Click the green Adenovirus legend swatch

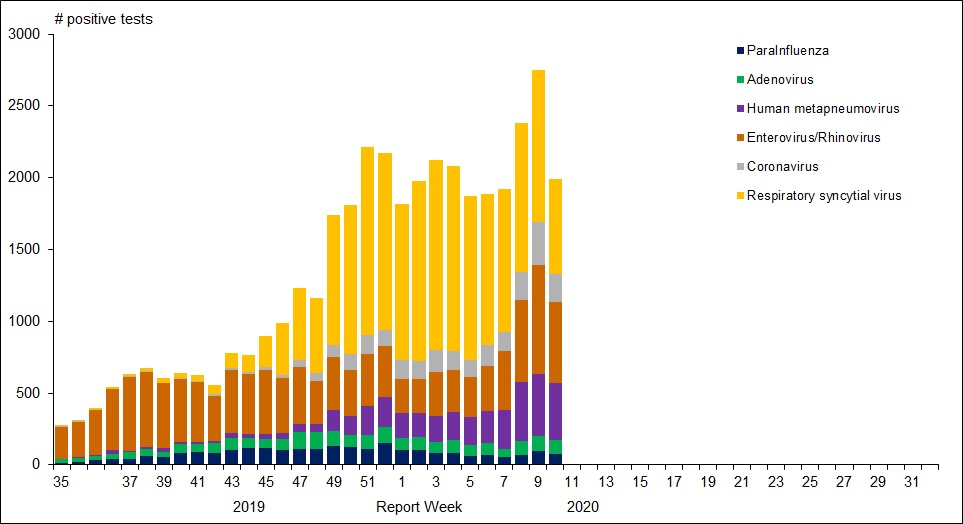click(x=740, y=80)
